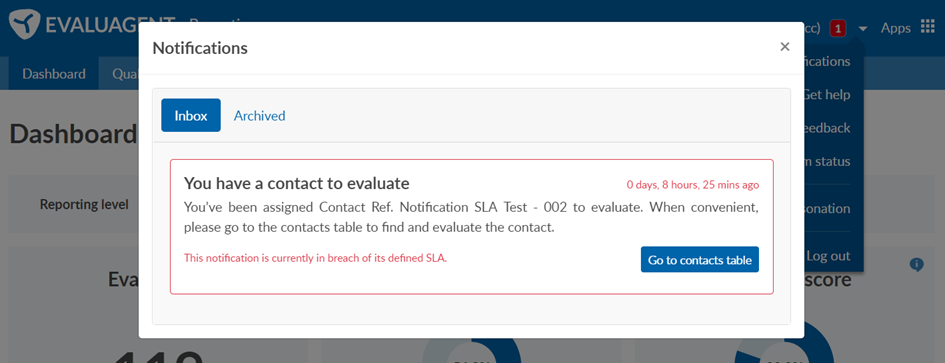This screenshot has height=363, width=945.
Task: Click the blue info speech-bubble icon
Action: coord(916,265)
